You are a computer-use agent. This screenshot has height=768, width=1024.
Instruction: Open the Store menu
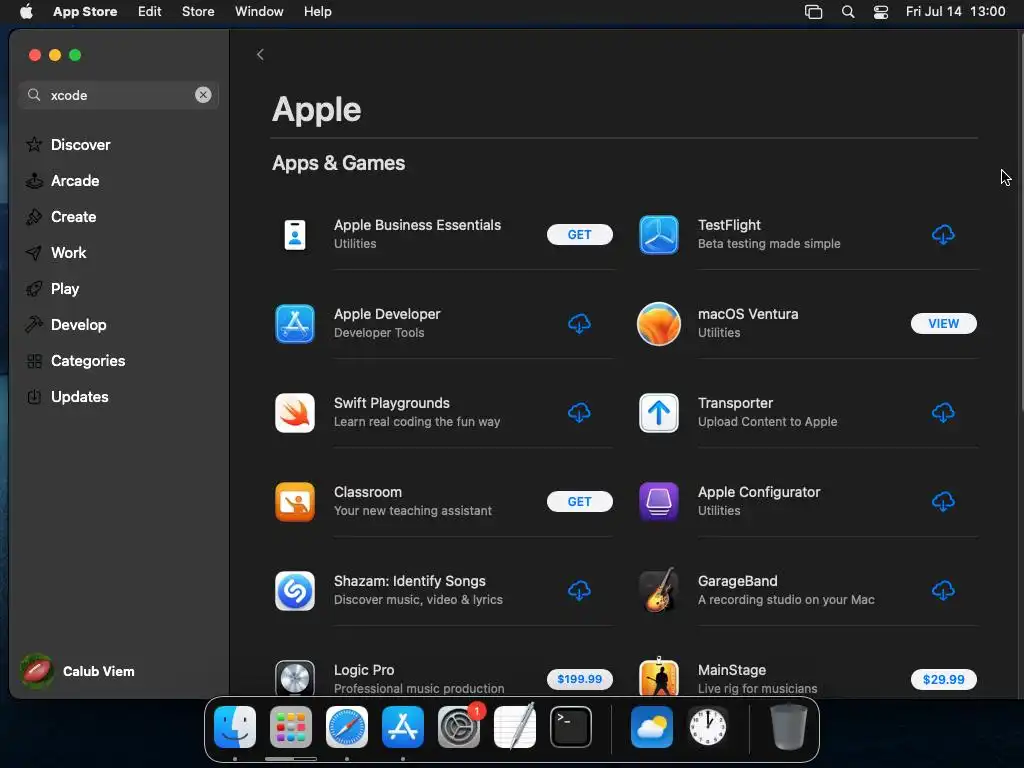pyautogui.click(x=198, y=11)
